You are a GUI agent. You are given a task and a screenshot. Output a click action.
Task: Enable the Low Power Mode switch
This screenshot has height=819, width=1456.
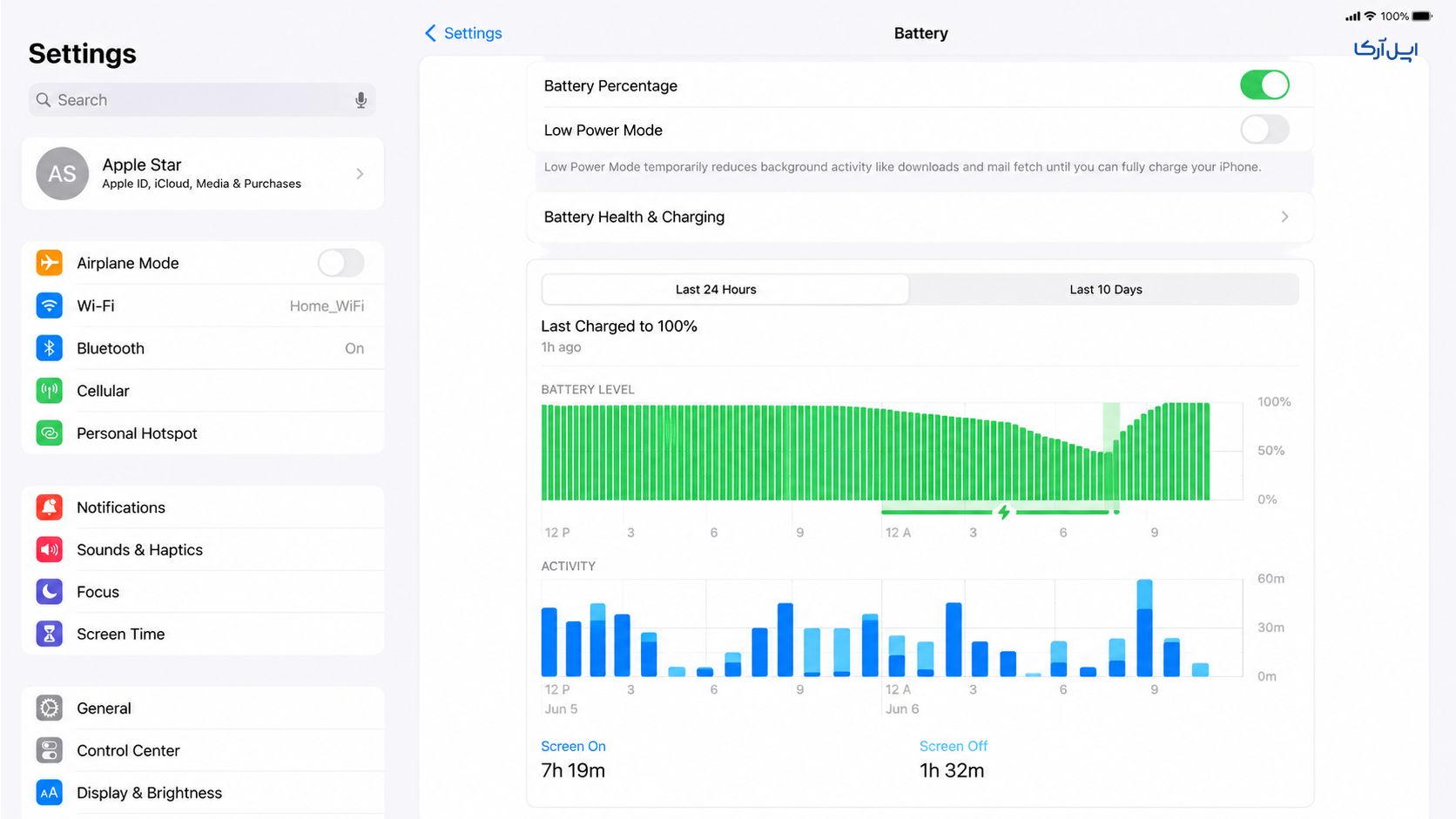click(x=1264, y=130)
